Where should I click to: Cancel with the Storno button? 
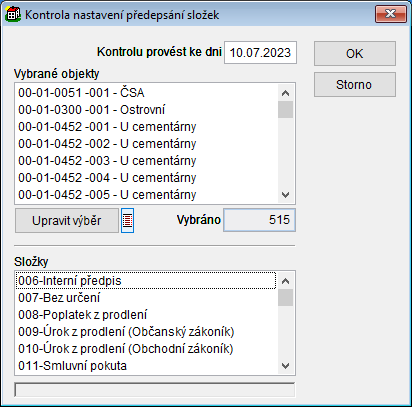pos(355,85)
